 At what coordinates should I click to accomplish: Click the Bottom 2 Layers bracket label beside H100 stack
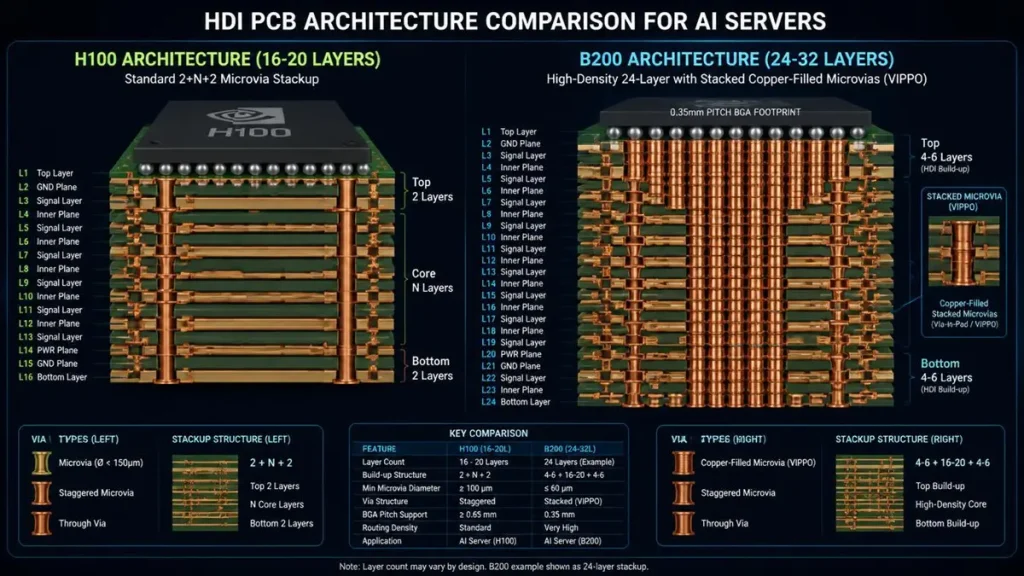coord(432,368)
